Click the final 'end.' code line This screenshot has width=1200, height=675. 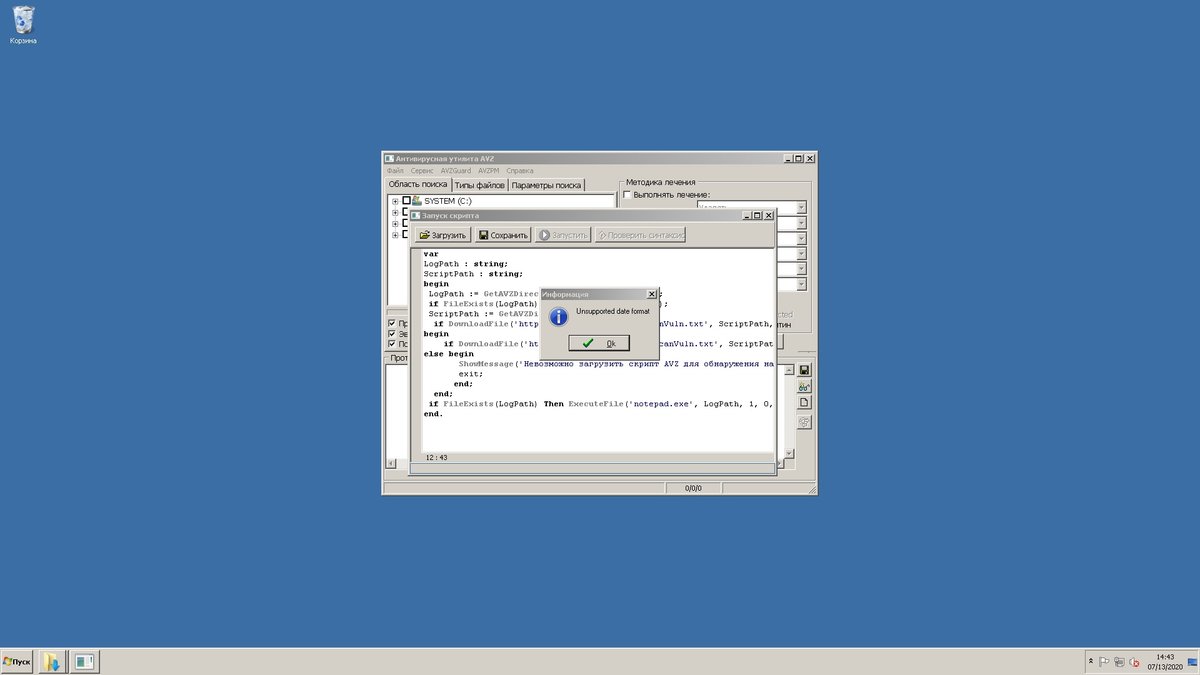point(433,414)
